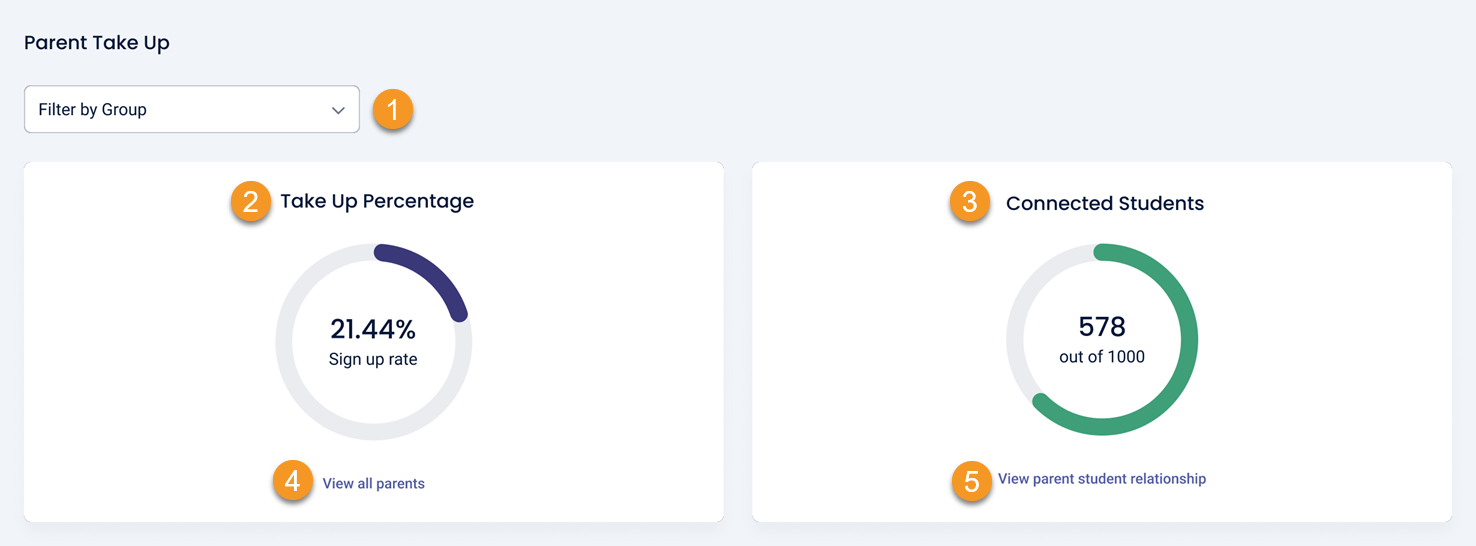
Task: Click the out of 1000 label
Action: [1102, 357]
